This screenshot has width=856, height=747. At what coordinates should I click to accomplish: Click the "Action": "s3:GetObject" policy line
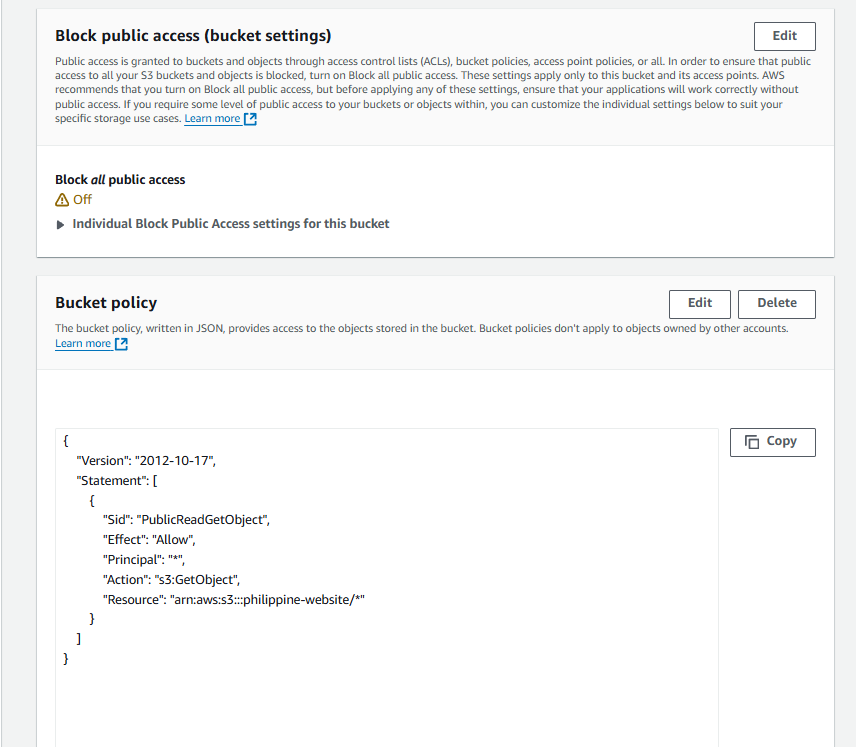click(x=171, y=579)
